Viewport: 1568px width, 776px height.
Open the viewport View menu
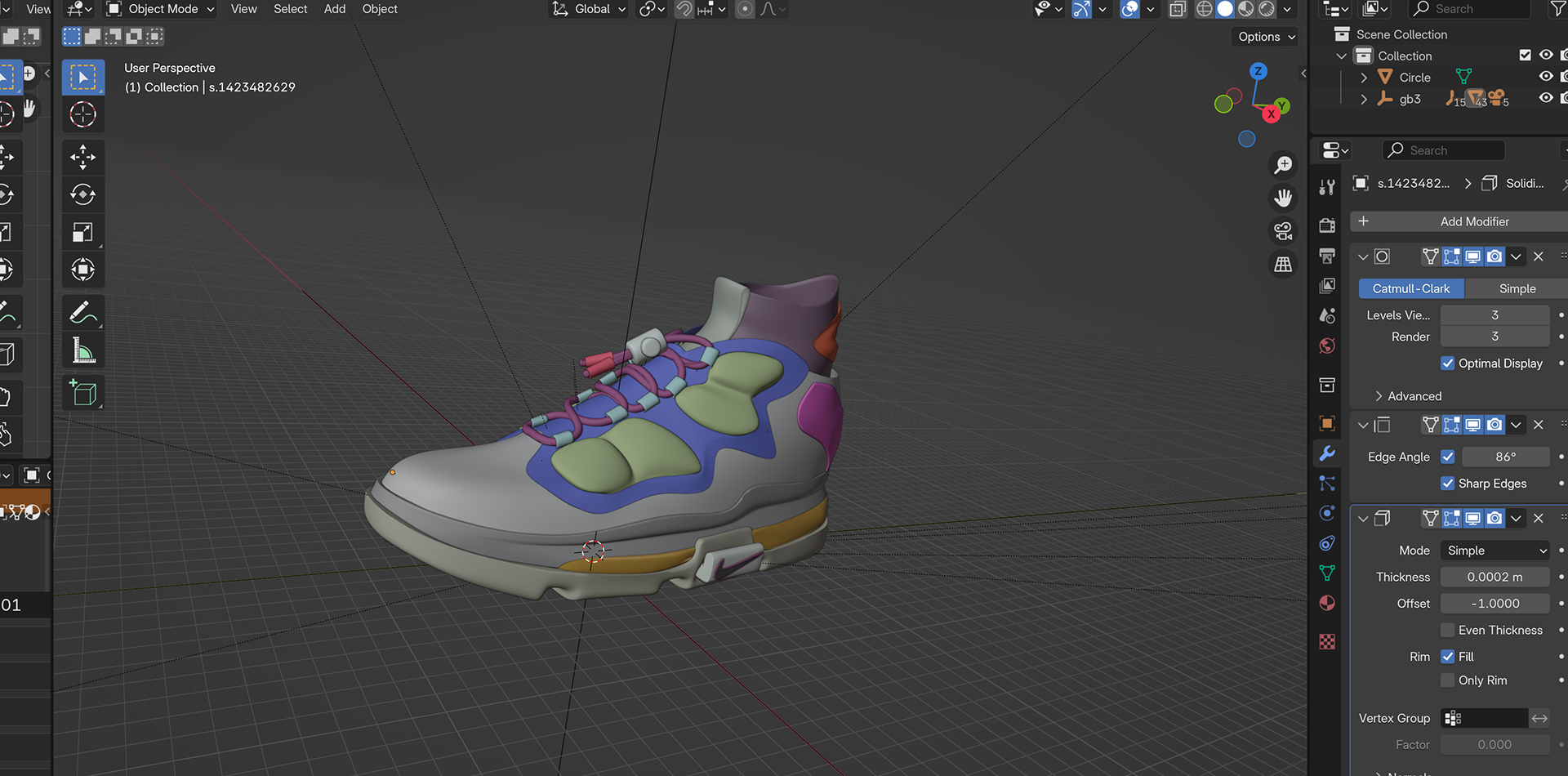pyautogui.click(x=243, y=9)
